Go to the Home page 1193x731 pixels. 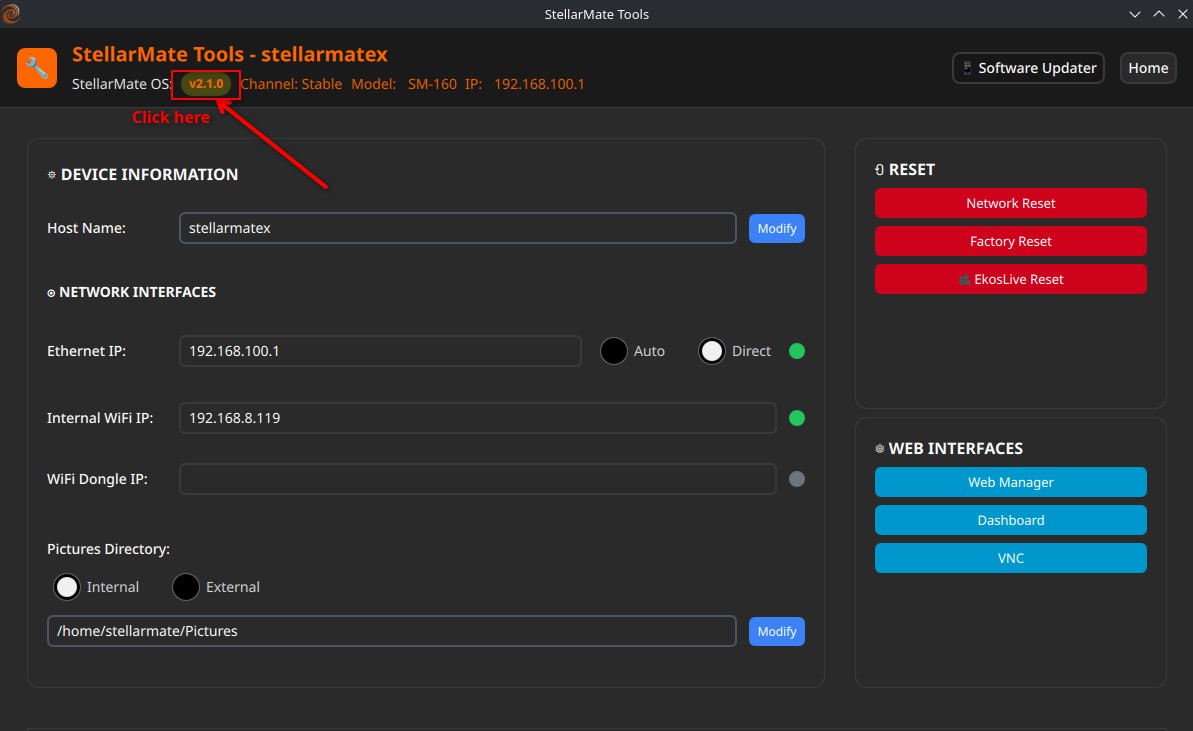[x=1148, y=68]
